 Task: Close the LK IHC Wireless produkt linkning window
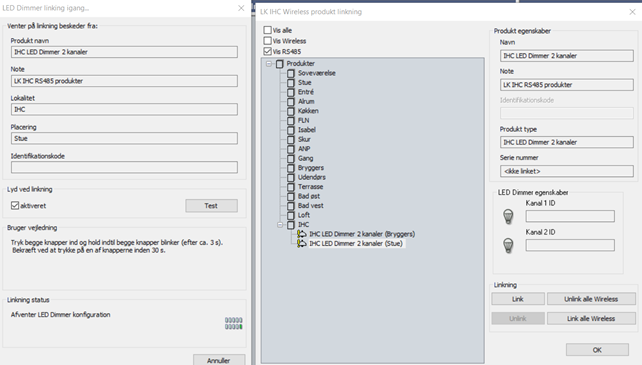pos(633,12)
